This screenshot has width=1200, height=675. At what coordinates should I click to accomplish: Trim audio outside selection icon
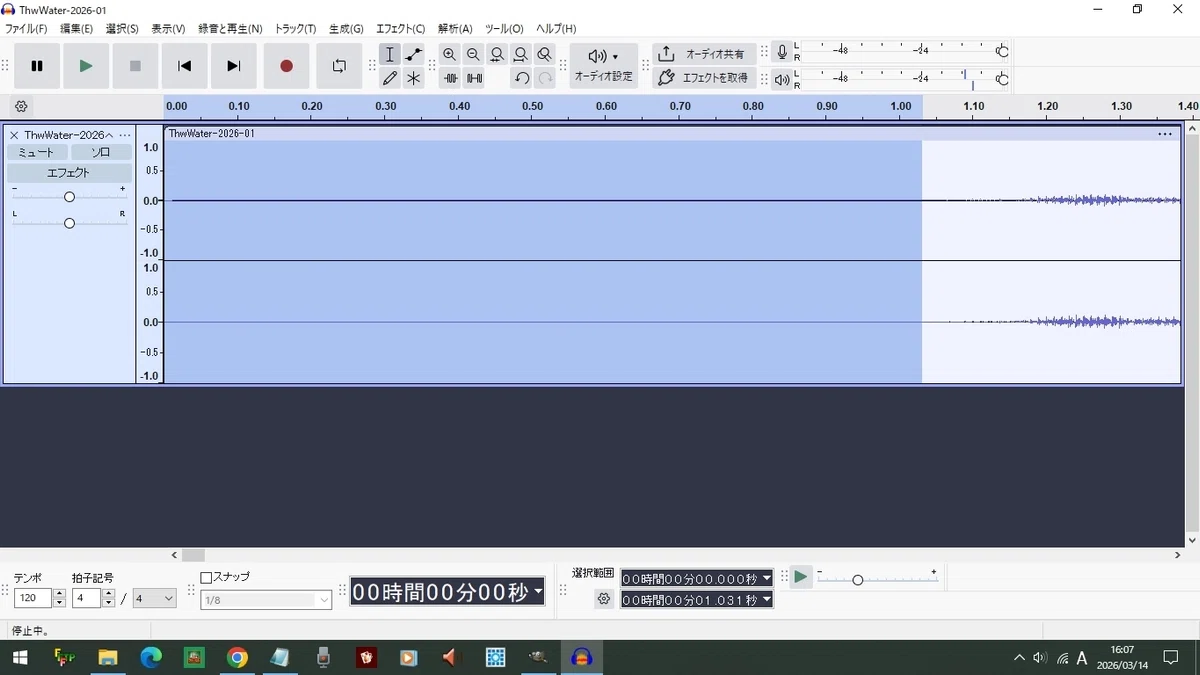[450, 78]
